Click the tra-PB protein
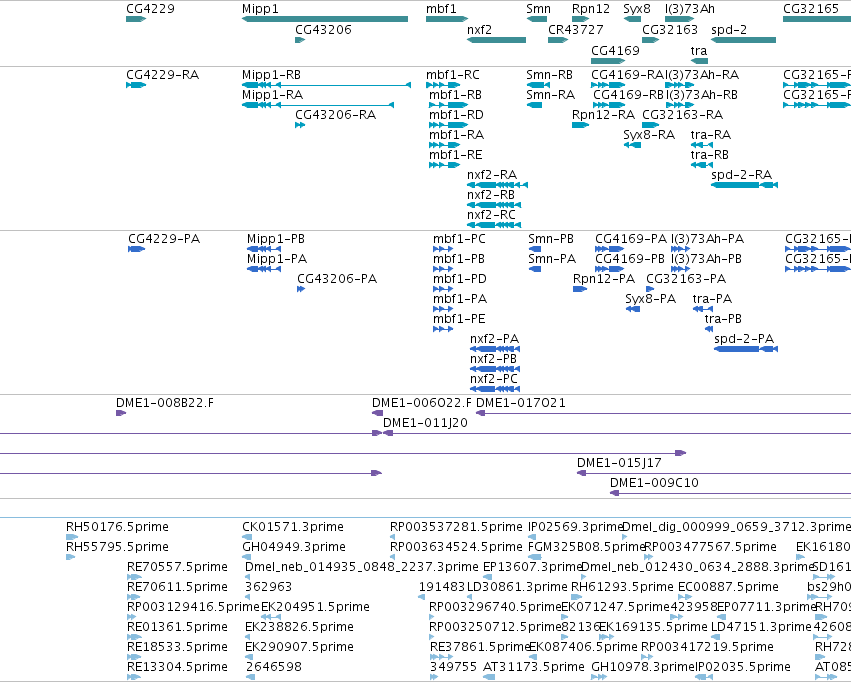Viewport: 851px width, 682px height. point(709,329)
